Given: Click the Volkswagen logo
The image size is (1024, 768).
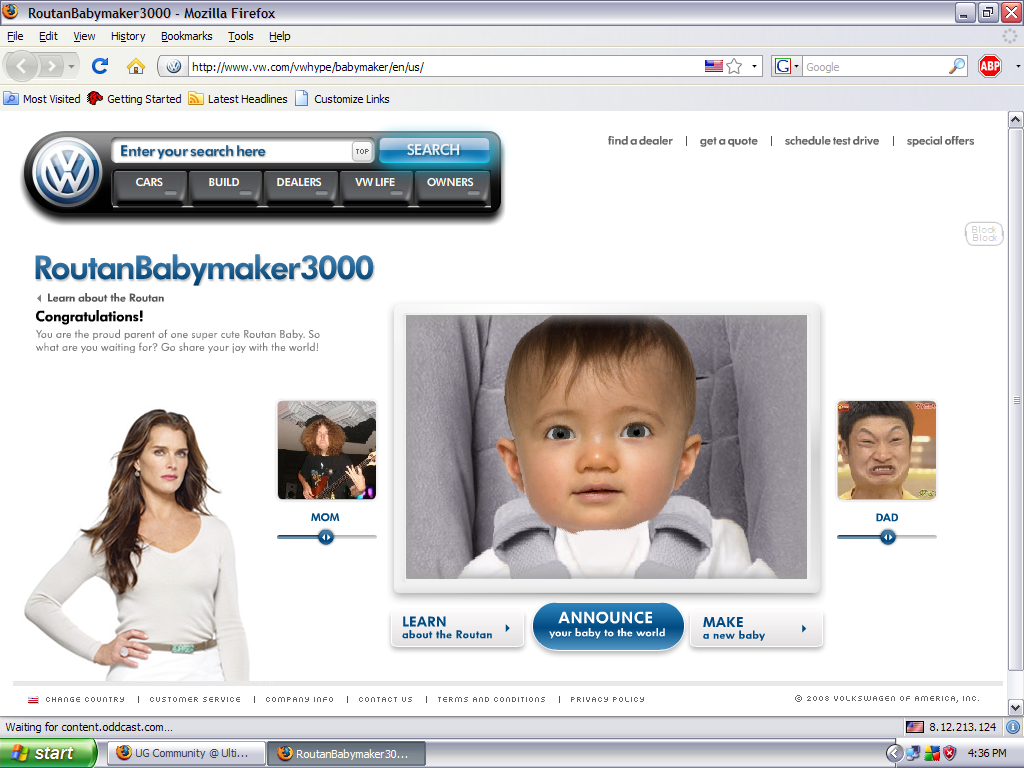Looking at the screenshot, I should [x=67, y=173].
